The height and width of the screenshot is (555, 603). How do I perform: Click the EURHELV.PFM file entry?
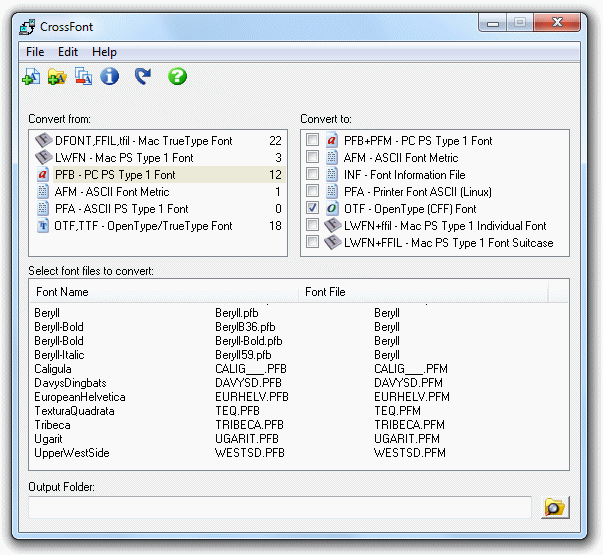tap(411, 397)
